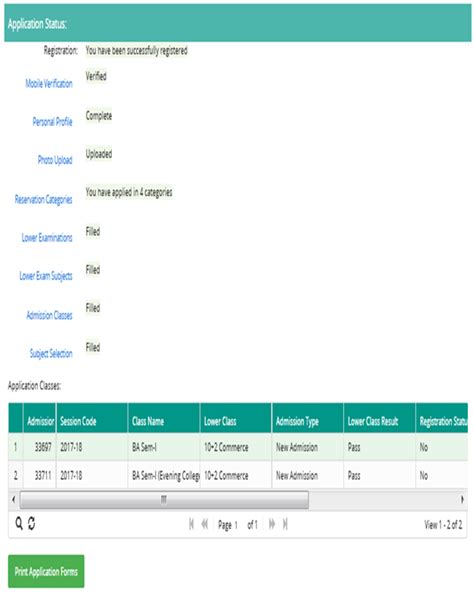Click 'You have applied in 4 categories' text
The image size is (474, 604).
point(129,192)
